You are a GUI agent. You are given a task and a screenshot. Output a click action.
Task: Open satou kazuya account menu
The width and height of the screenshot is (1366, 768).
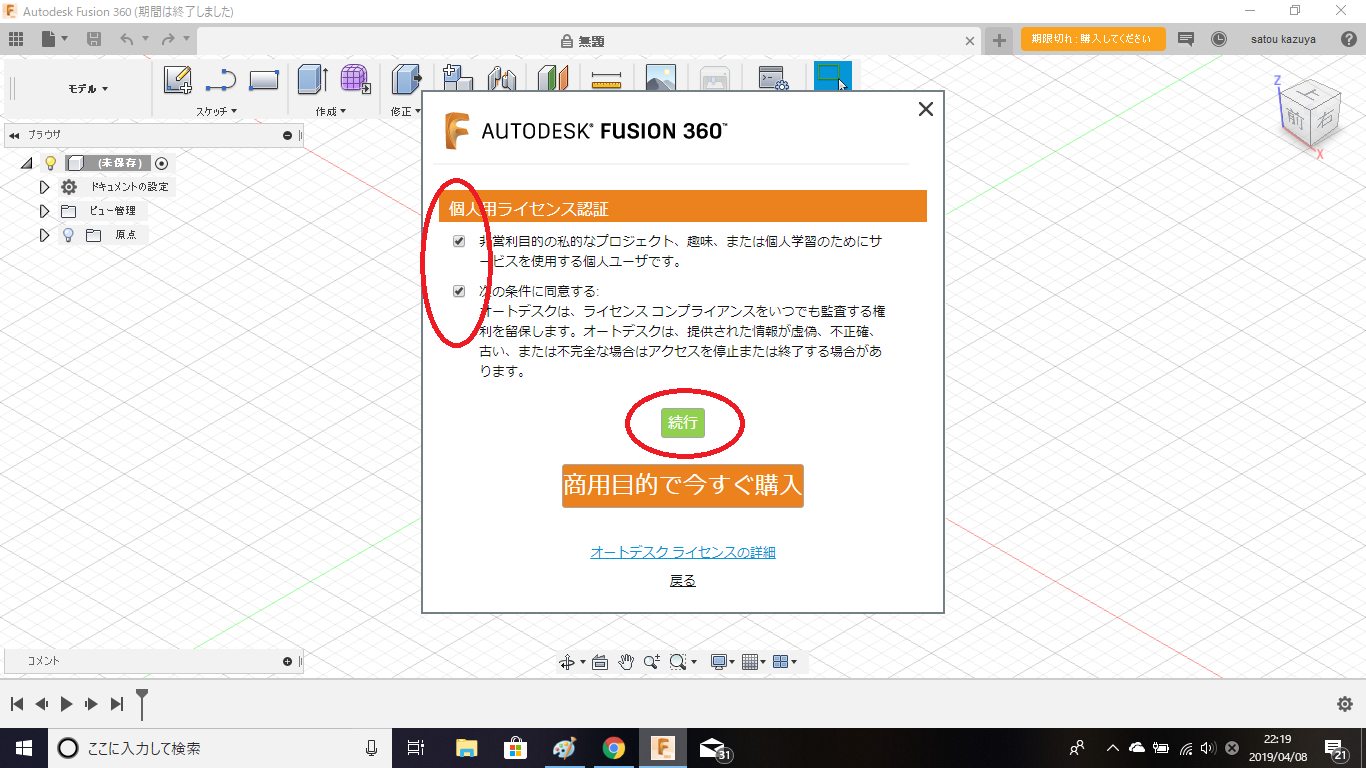coord(1283,39)
